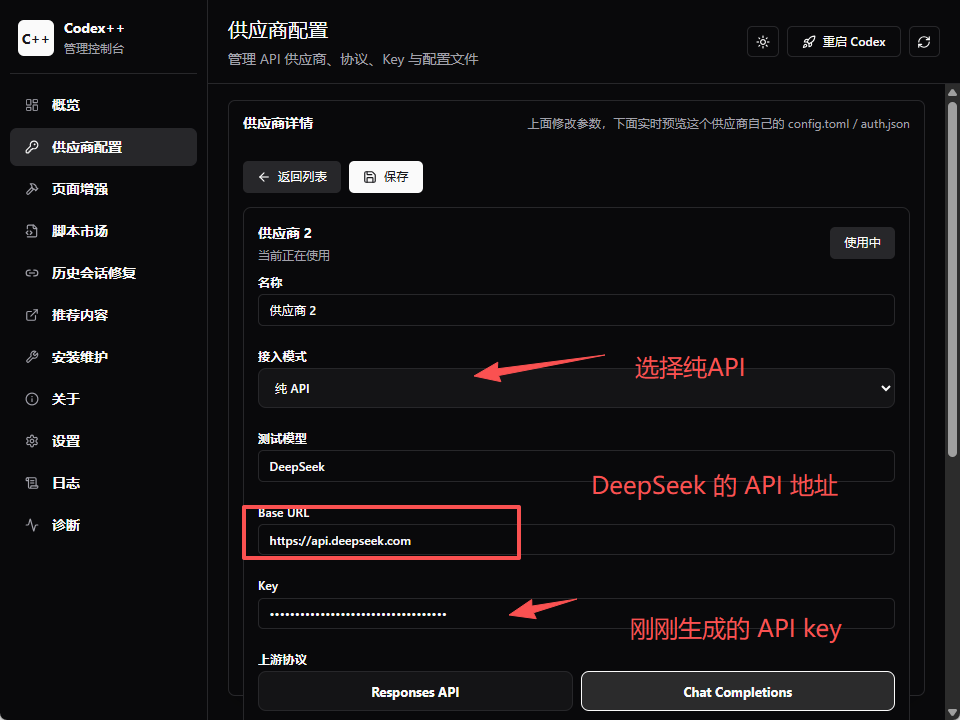The height and width of the screenshot is (720, 960).
Task: Click the external link icon beside 推荐内容
Action: pos(32,315)
